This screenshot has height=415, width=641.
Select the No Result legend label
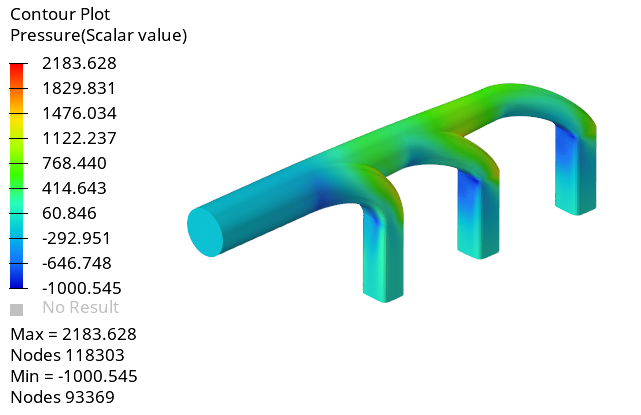point(80,308)
